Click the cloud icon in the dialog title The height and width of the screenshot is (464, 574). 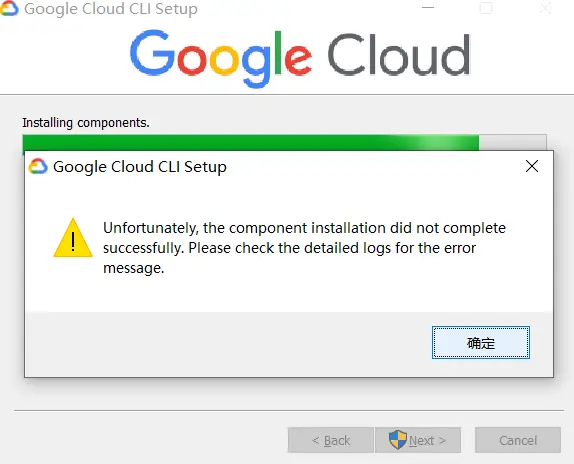38,166
